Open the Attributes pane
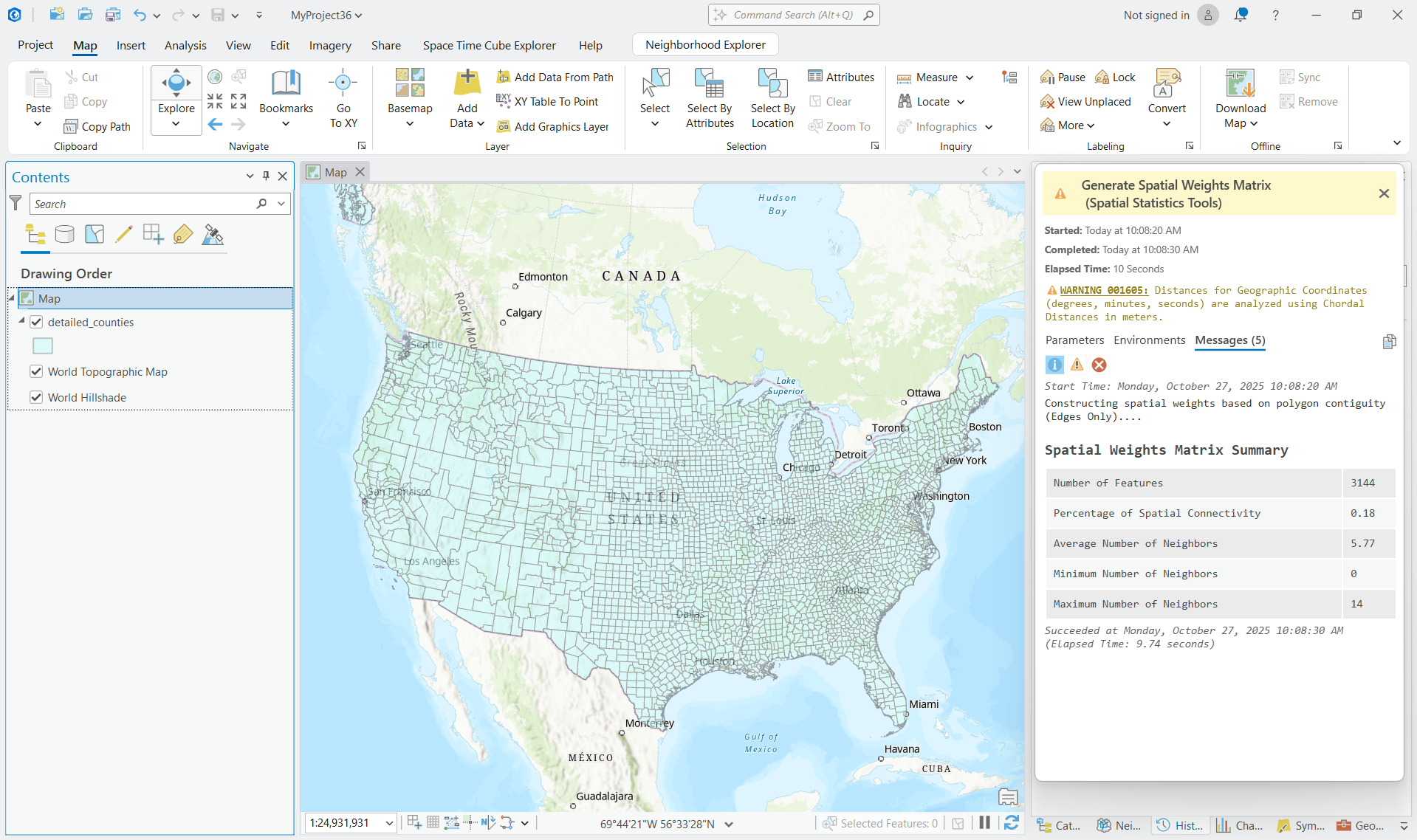 pyautogui.click(x=841, y=76)
